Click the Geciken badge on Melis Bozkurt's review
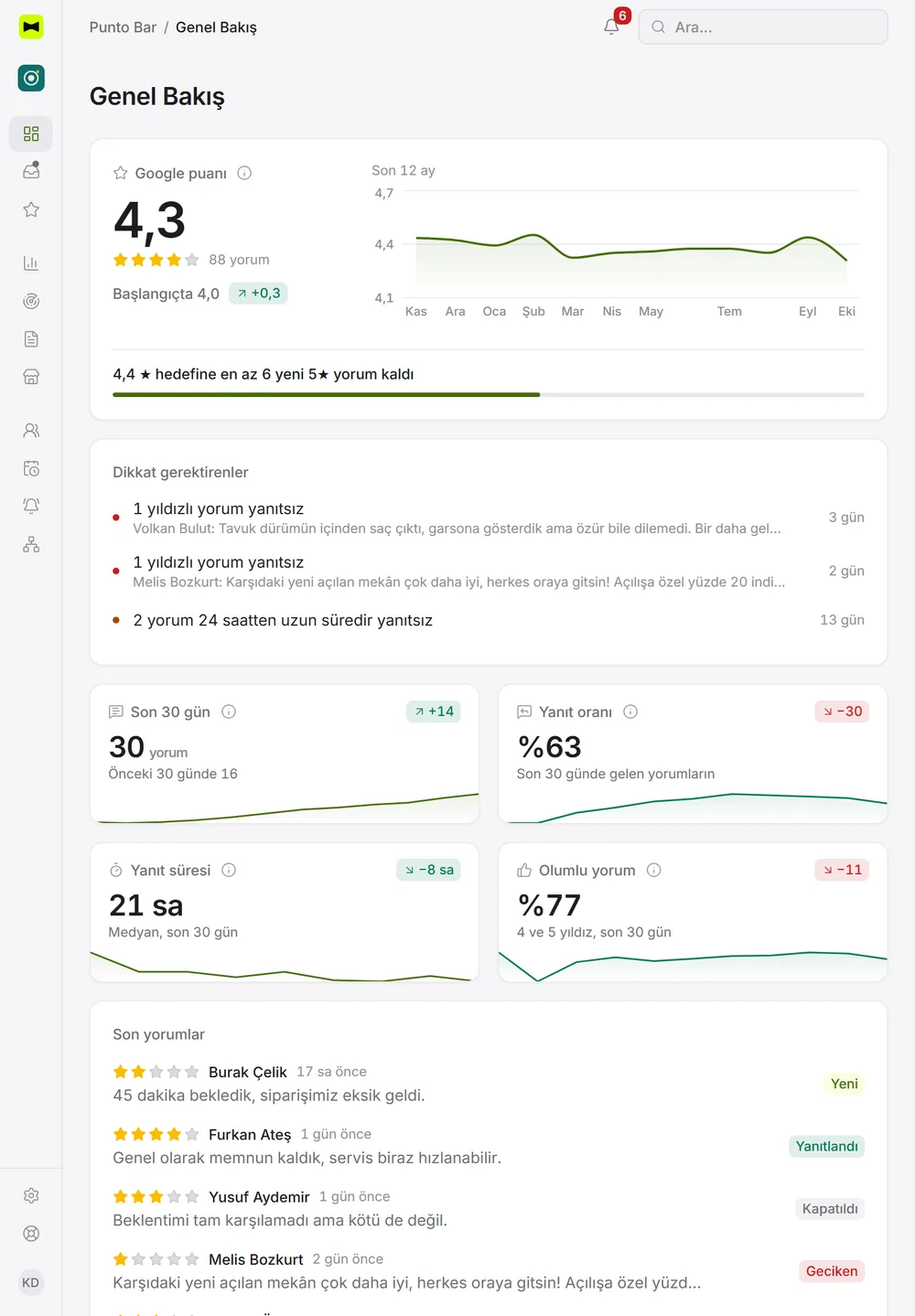The image size is (915, 1316). point(832,1271)
